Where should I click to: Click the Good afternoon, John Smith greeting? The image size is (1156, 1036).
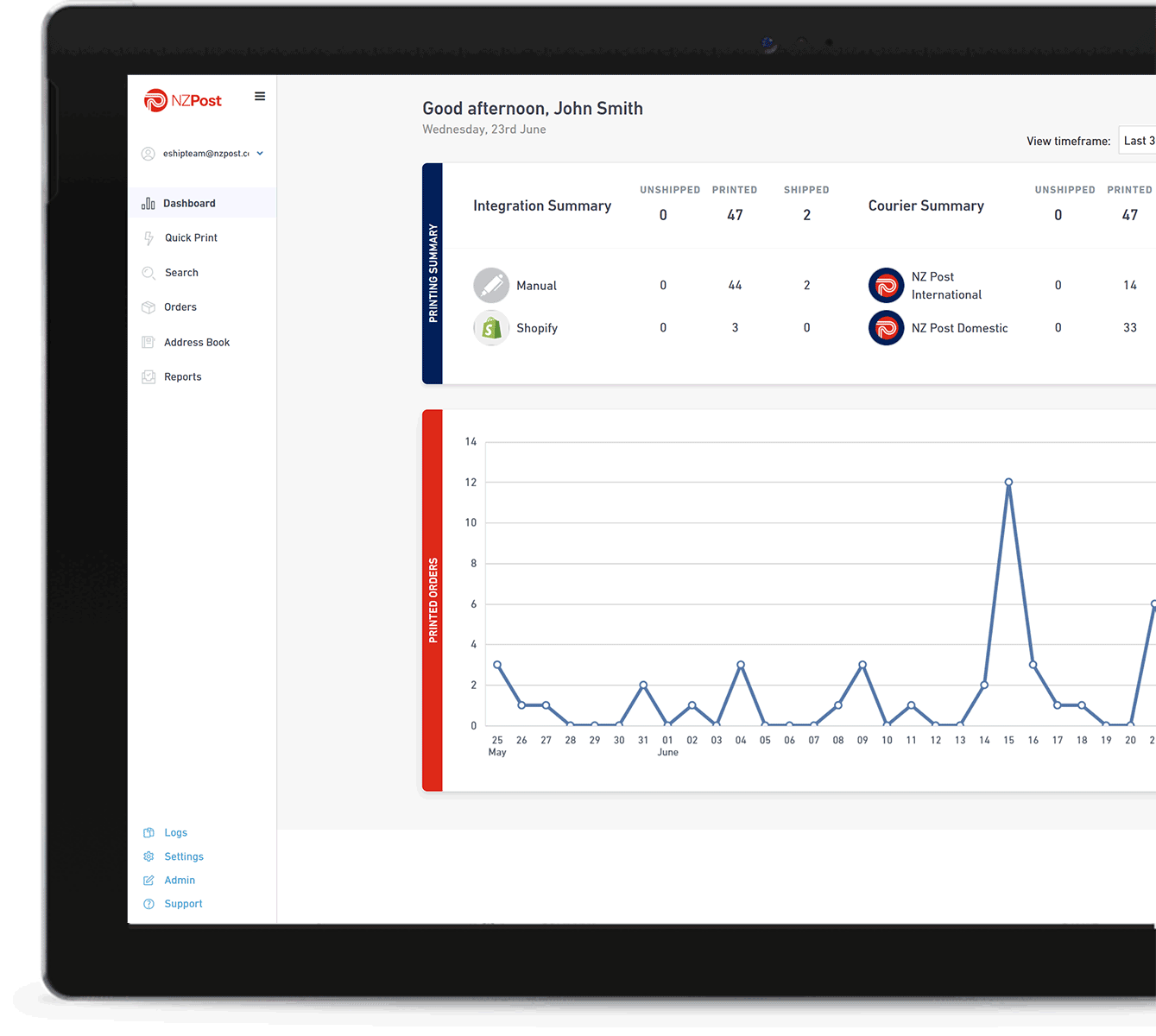pos(533,109)
